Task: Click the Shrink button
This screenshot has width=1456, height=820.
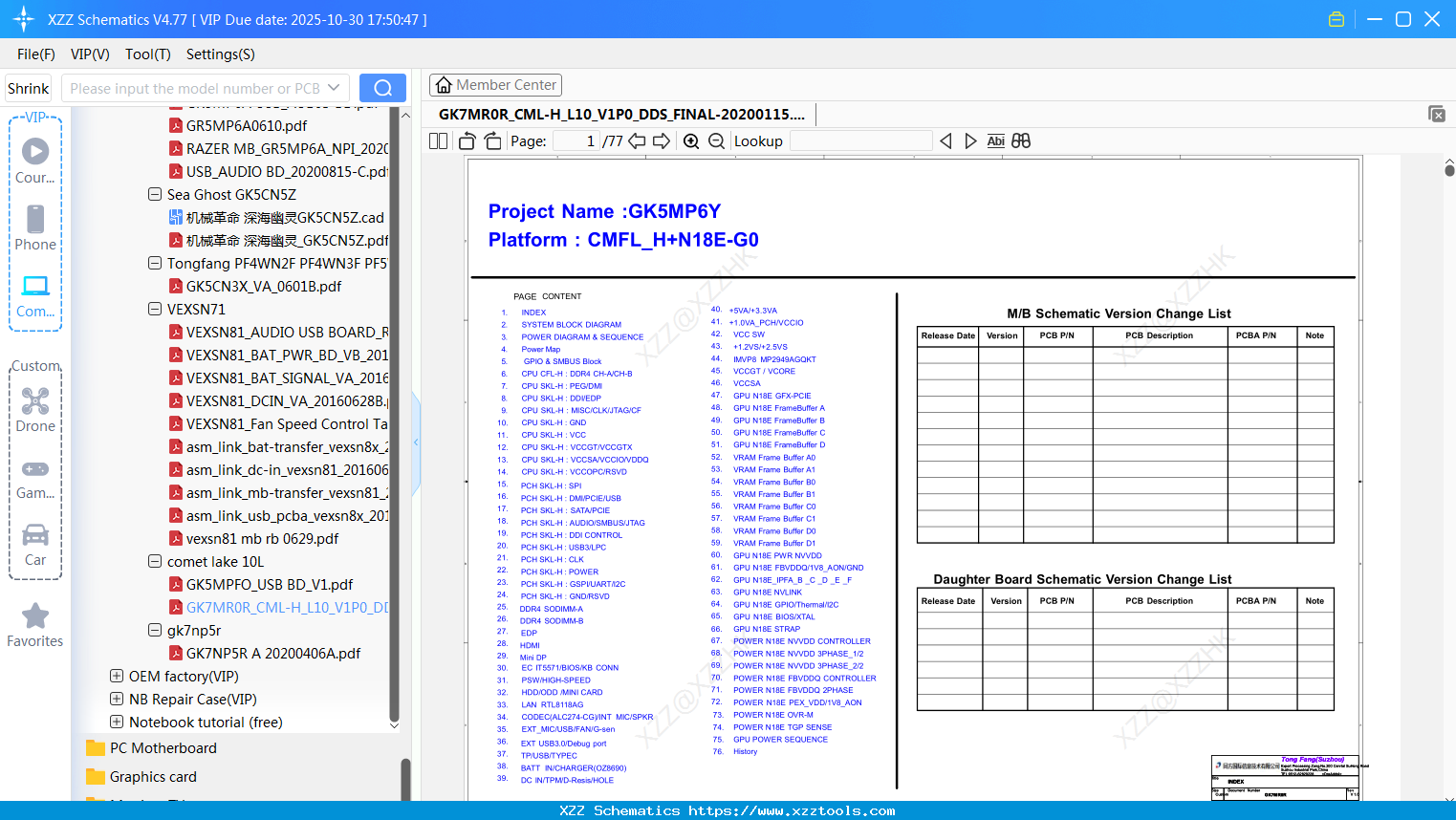Action: pos(29,88)
